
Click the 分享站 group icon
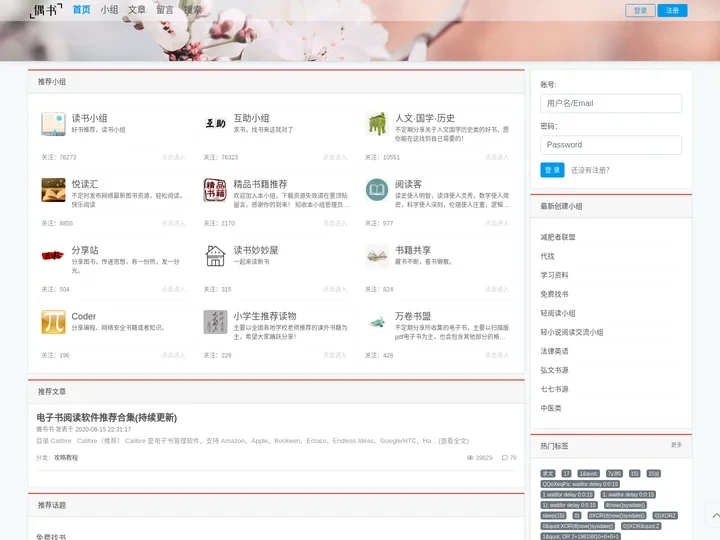pos(53,256)
